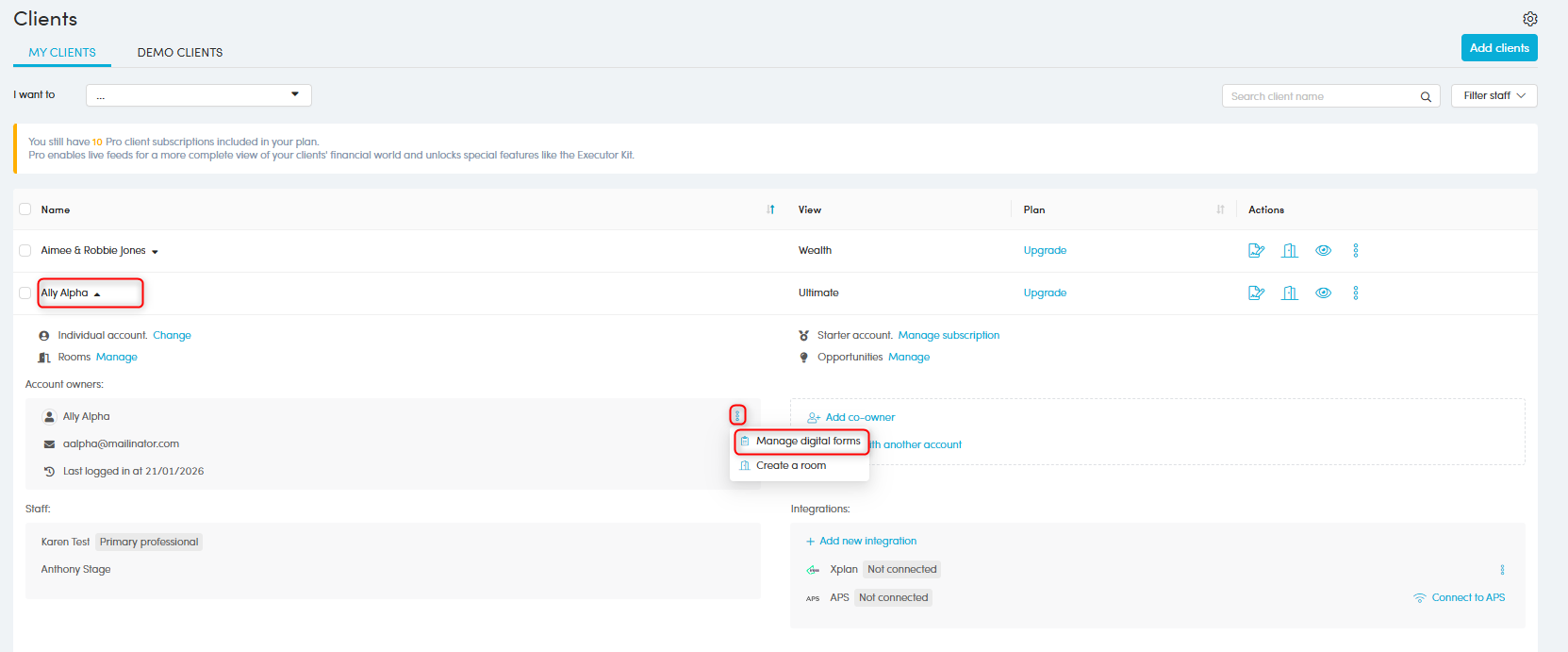The image size is (1568, 652).
Task: Select the Ally Alpha row checkbox
Action: [25, 293]
